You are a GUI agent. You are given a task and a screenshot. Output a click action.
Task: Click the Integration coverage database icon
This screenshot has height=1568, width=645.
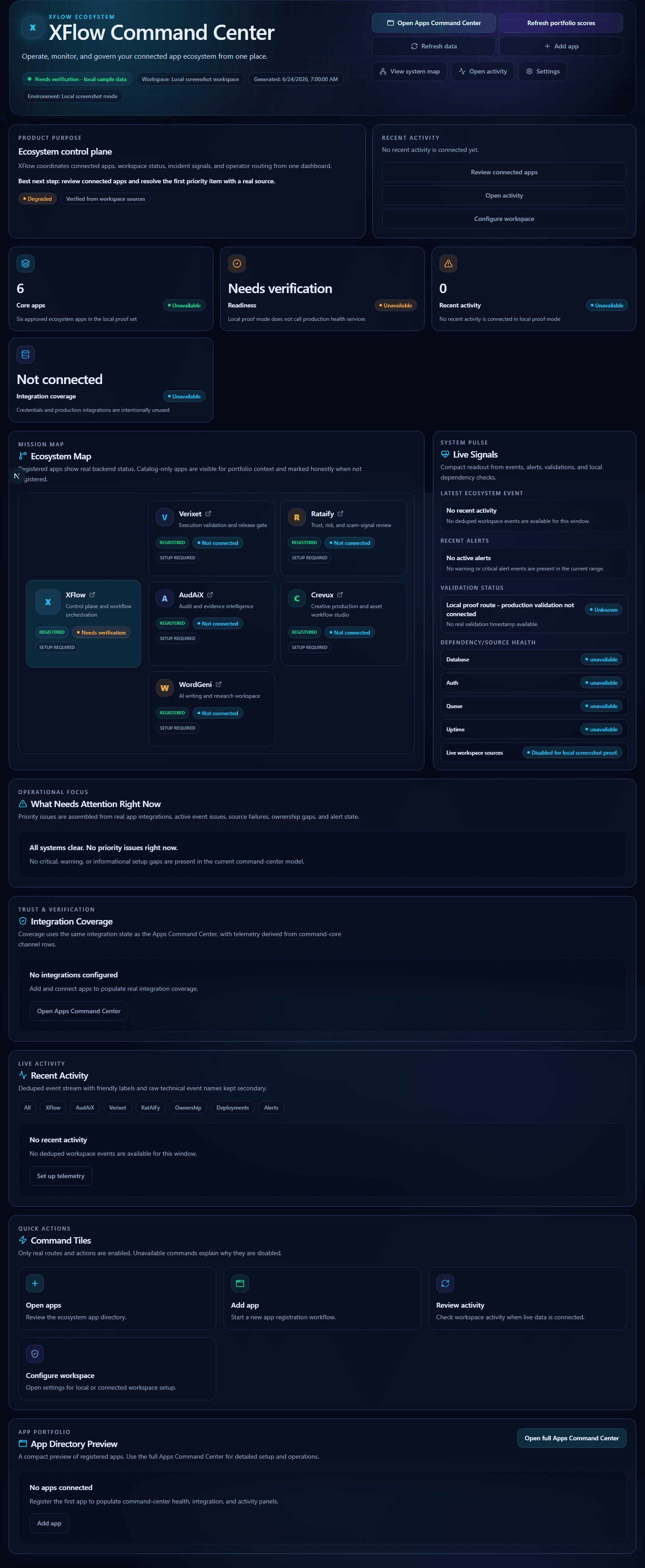[x=26, y=354]
